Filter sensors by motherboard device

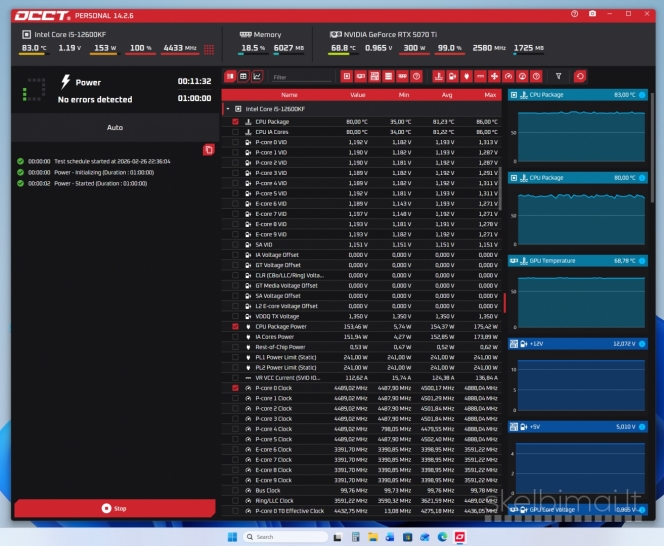coord(375,77)
